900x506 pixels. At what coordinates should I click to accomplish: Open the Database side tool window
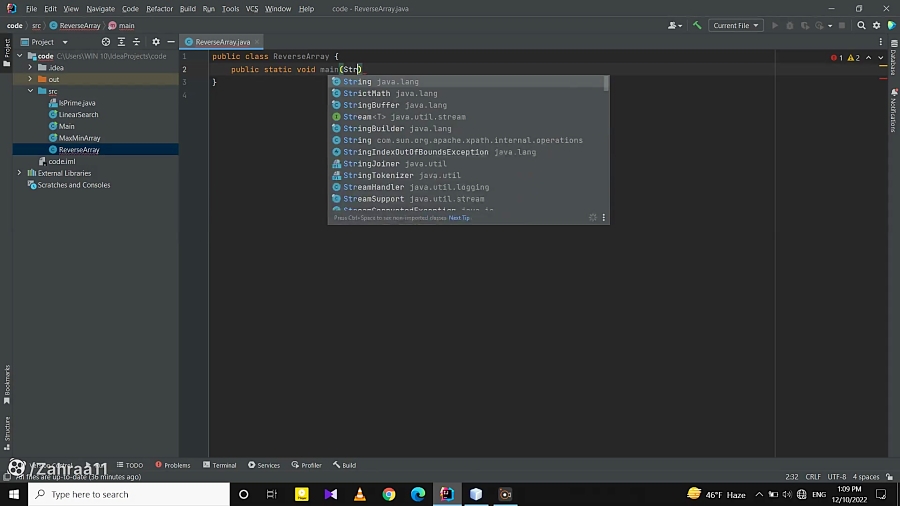click(x=893, y=63)
